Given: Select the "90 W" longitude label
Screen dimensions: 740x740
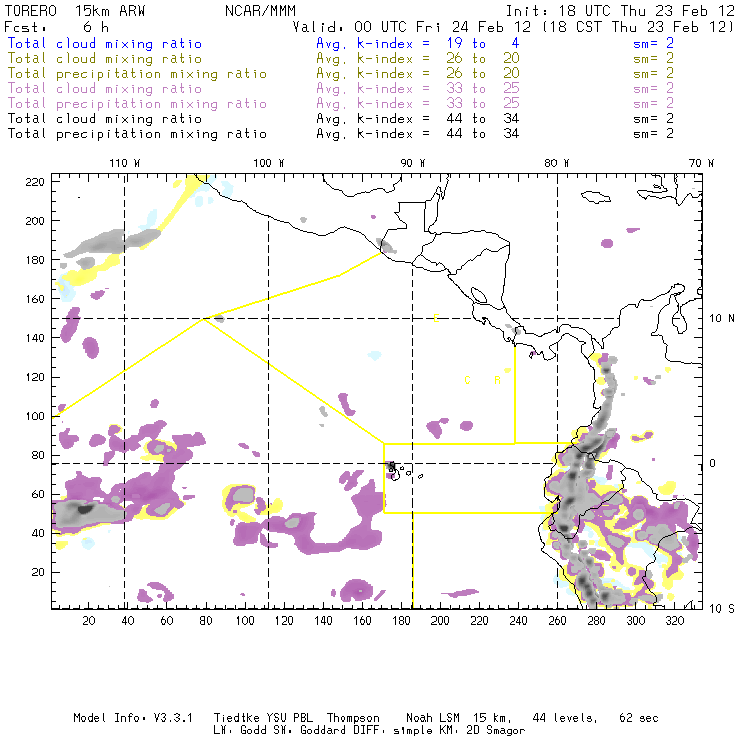Looking at the screenshot, I should pos(413,163).
